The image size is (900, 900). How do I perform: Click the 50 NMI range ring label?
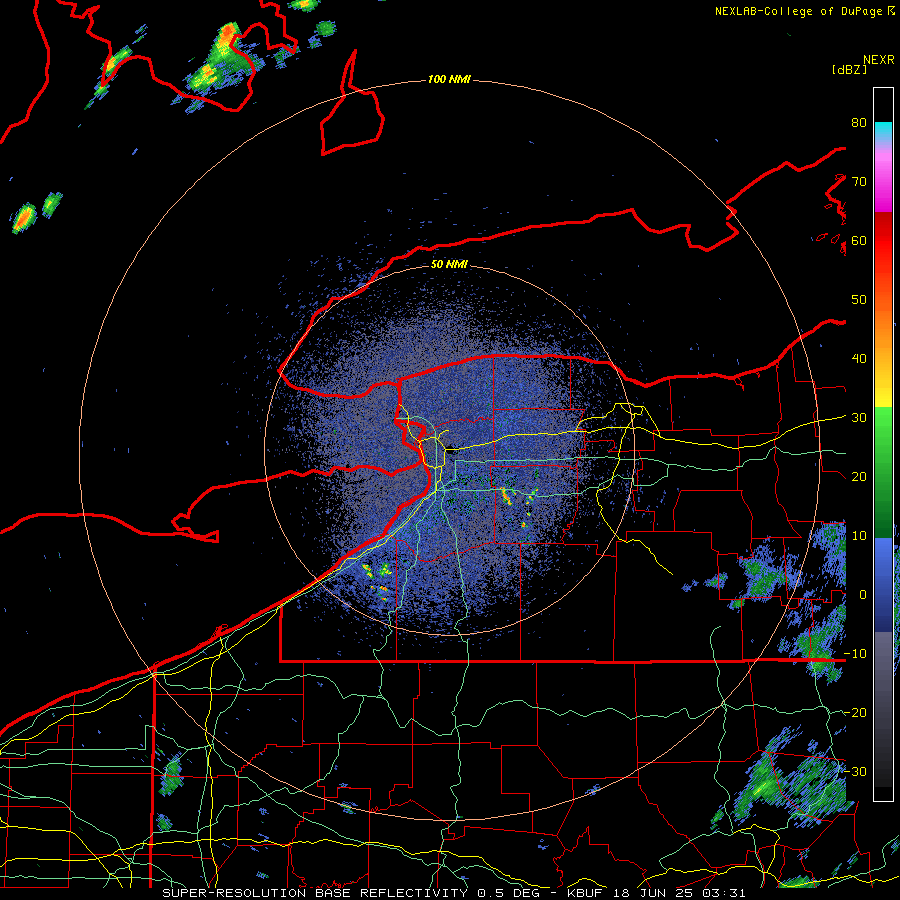(x=449, y=264)
